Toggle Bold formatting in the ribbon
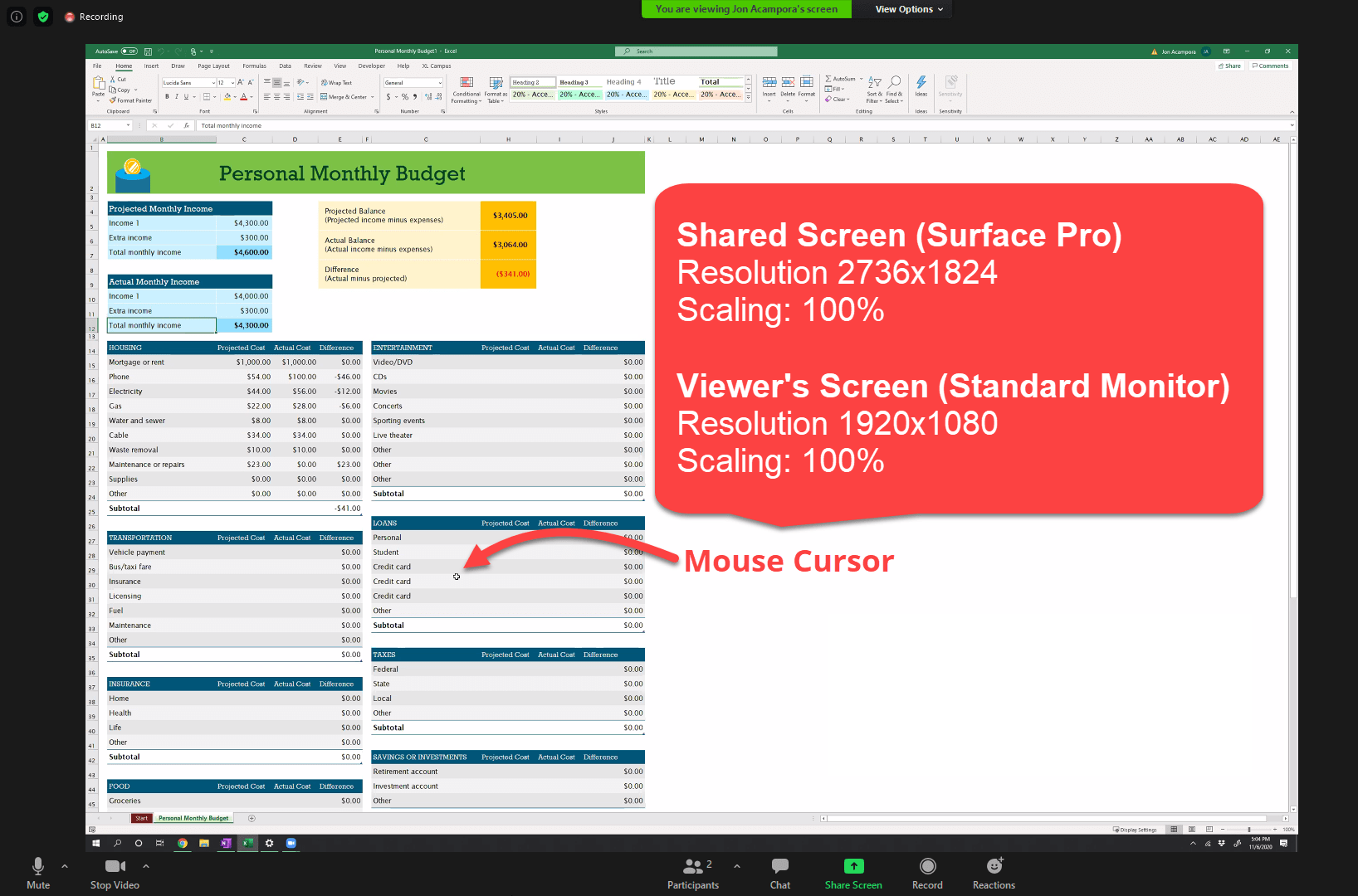The height and width of the screenshot is (896, 1358). tap(167, 97)
